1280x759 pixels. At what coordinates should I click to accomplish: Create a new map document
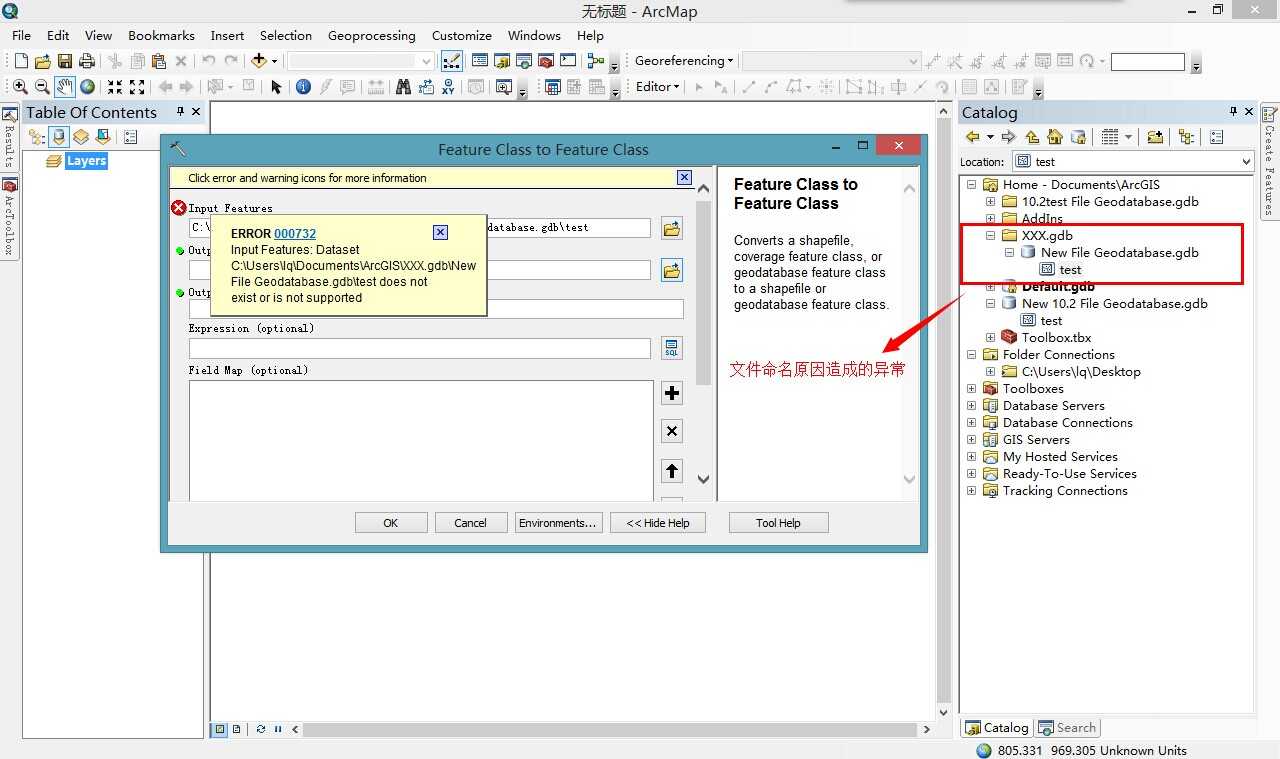(21, 61)
